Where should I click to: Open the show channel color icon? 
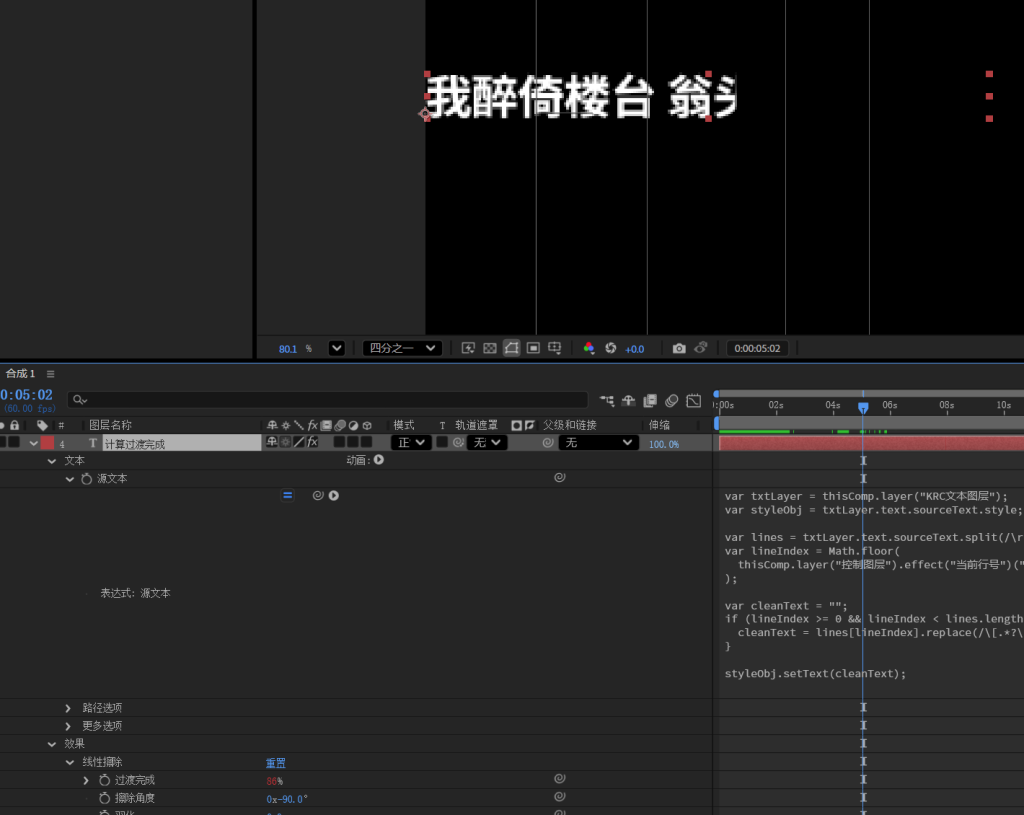click(589, 348)
